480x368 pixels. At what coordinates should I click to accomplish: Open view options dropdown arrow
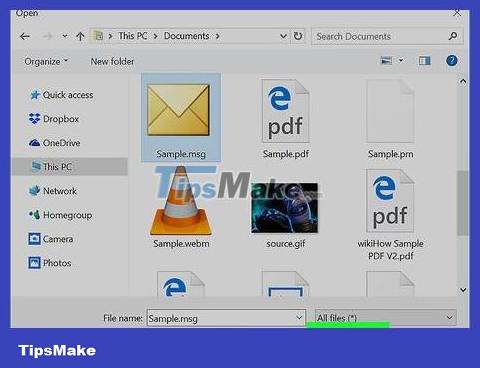point(401,61)
